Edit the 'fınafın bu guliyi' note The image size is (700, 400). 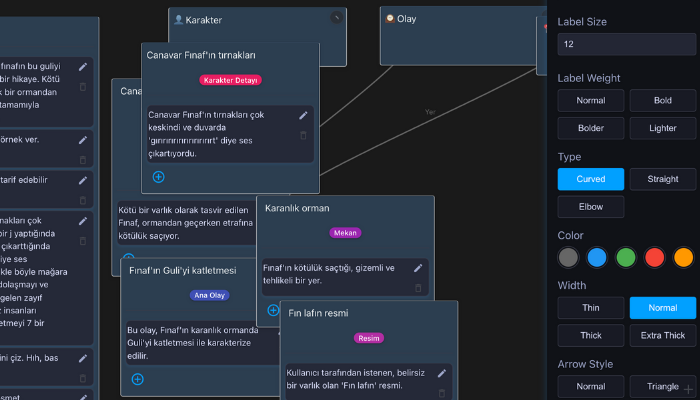click(x=83, y=67)
